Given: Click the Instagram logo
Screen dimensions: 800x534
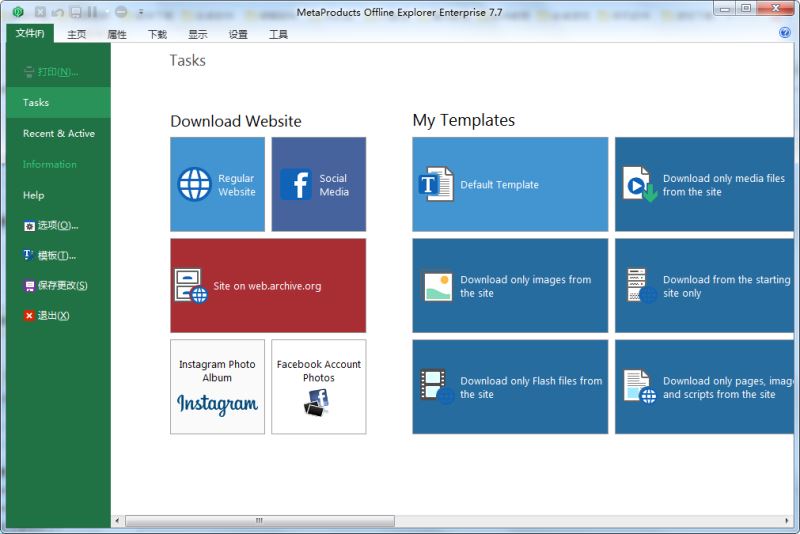Looking at the screenshot, I should click(x=217, y=404).
